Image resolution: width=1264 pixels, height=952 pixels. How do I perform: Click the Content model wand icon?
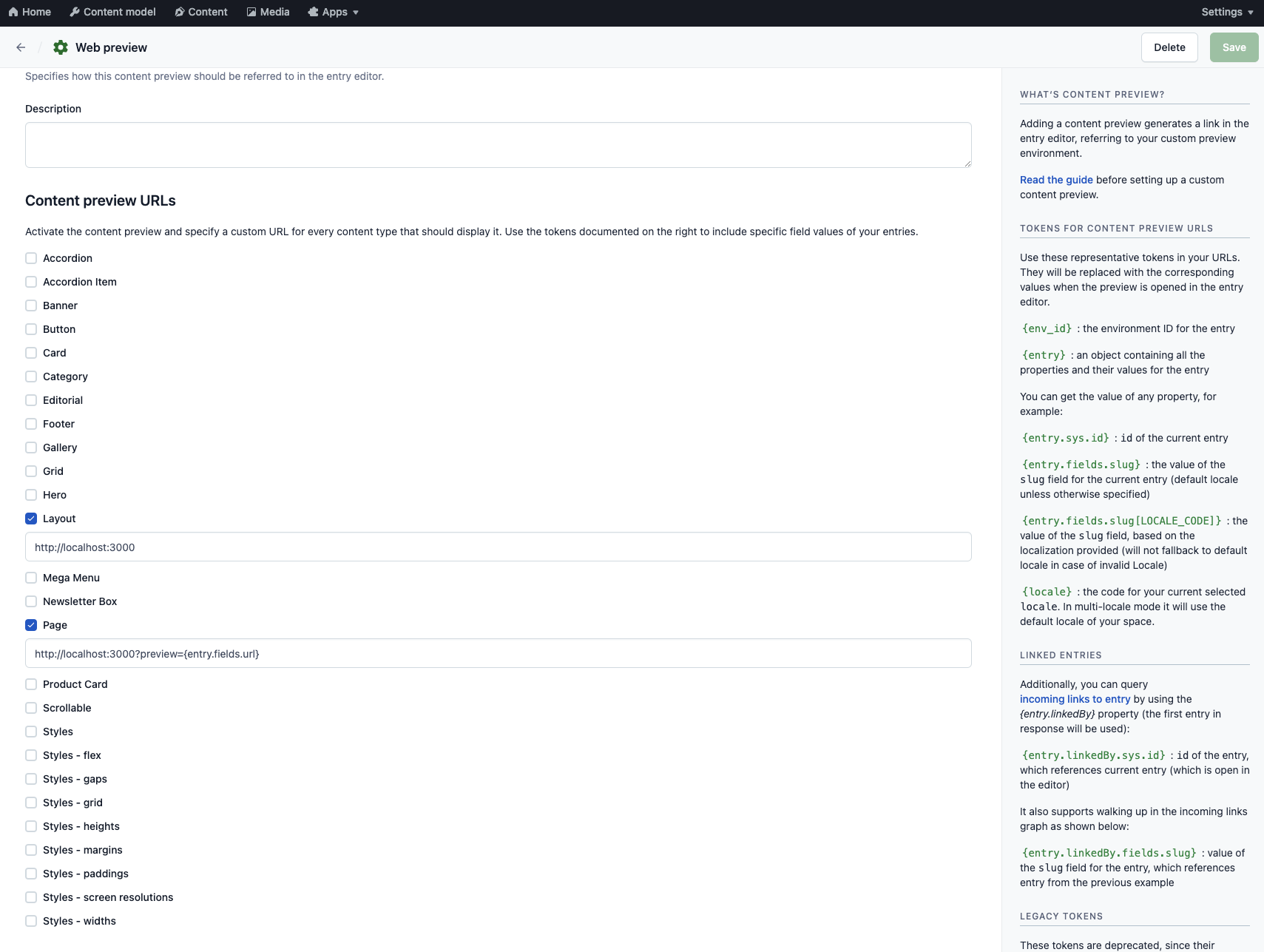point(75,11)
